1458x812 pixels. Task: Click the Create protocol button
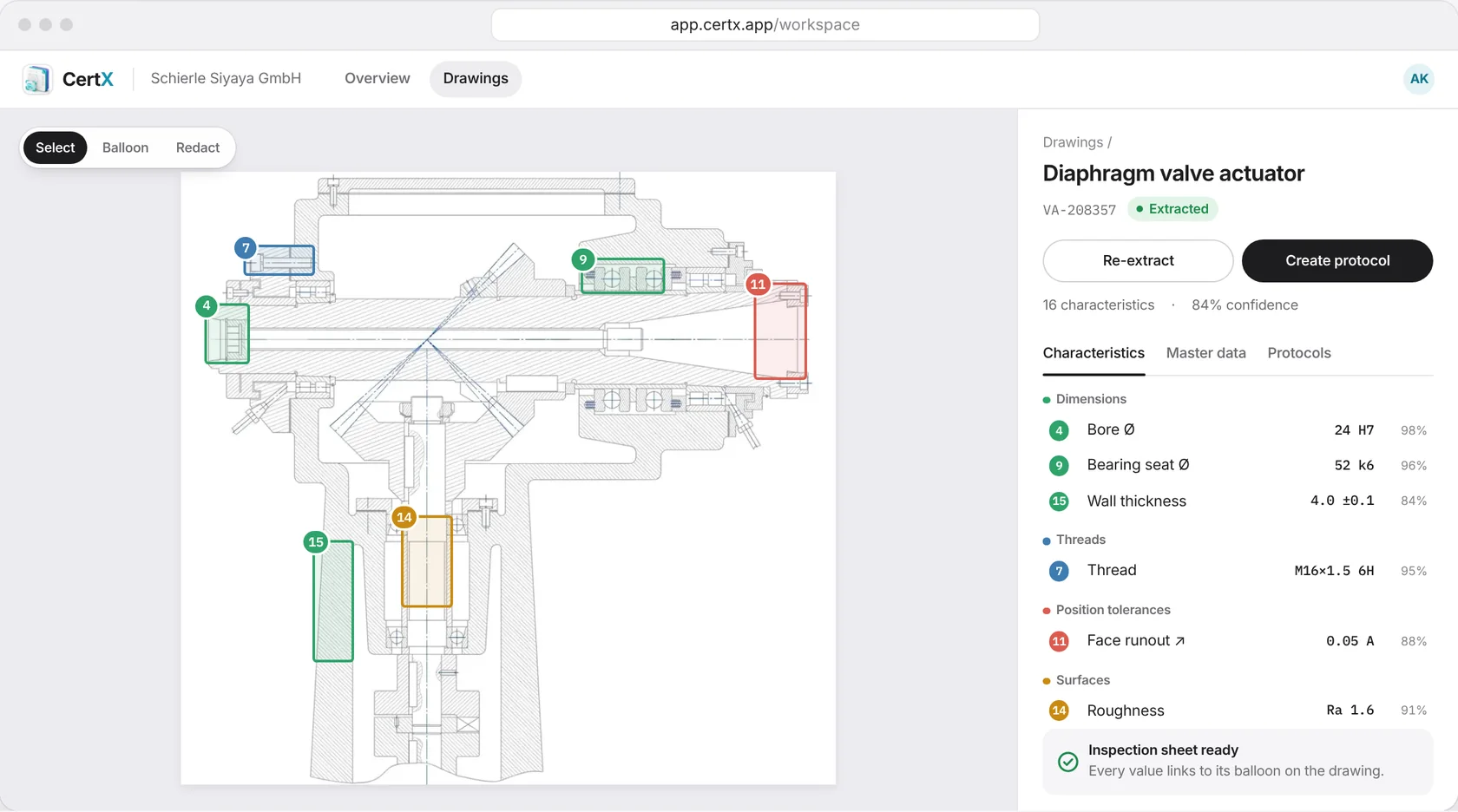tap(1337, 261)
